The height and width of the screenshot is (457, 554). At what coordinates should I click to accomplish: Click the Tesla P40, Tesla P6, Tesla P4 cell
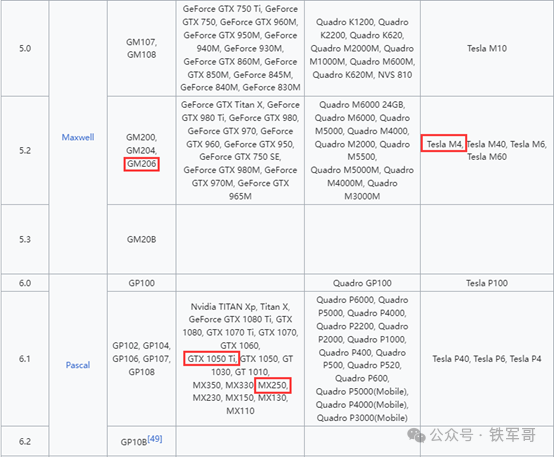[487, 358]
